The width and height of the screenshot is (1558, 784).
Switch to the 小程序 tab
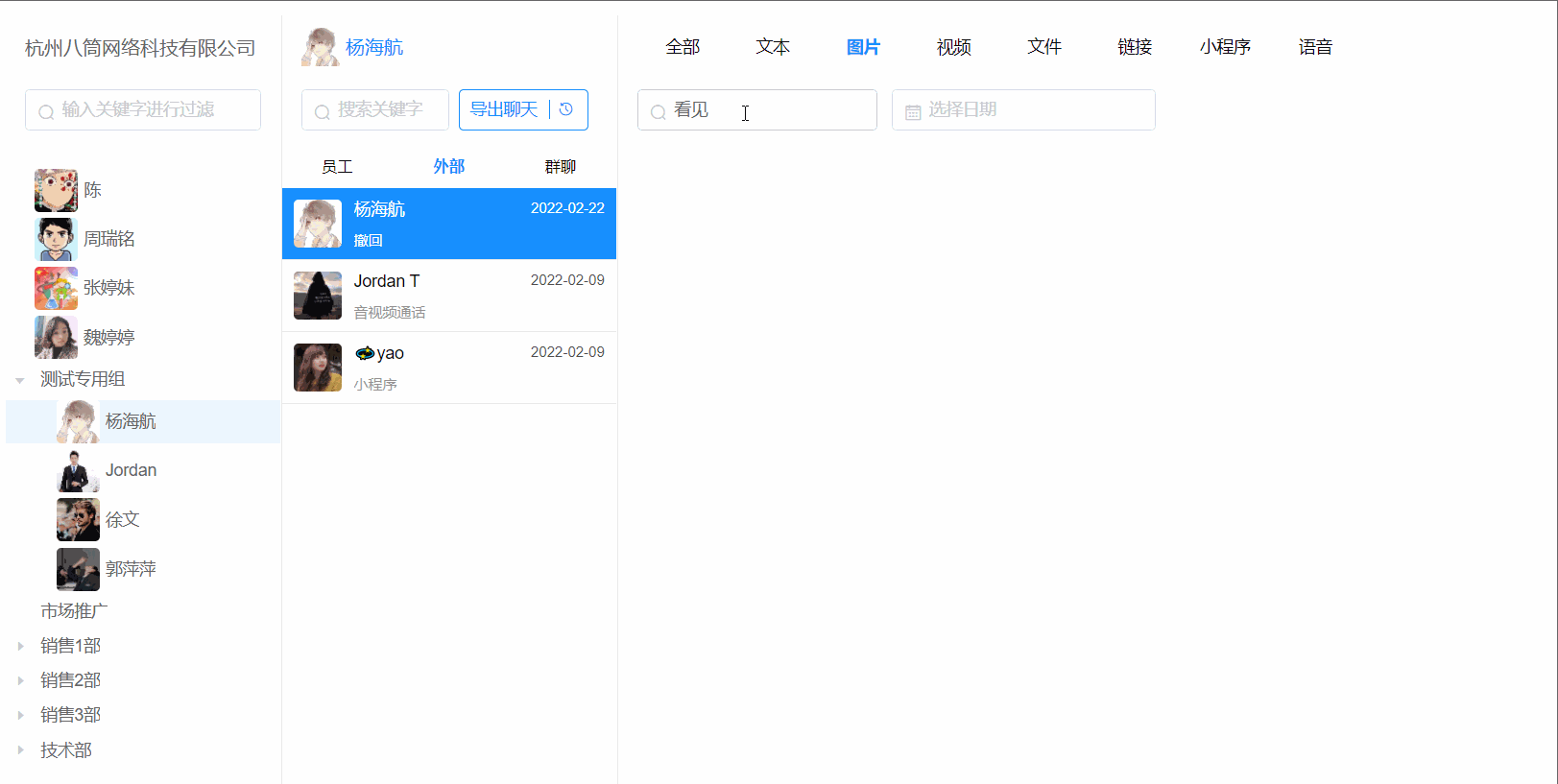coord(1225,47)
